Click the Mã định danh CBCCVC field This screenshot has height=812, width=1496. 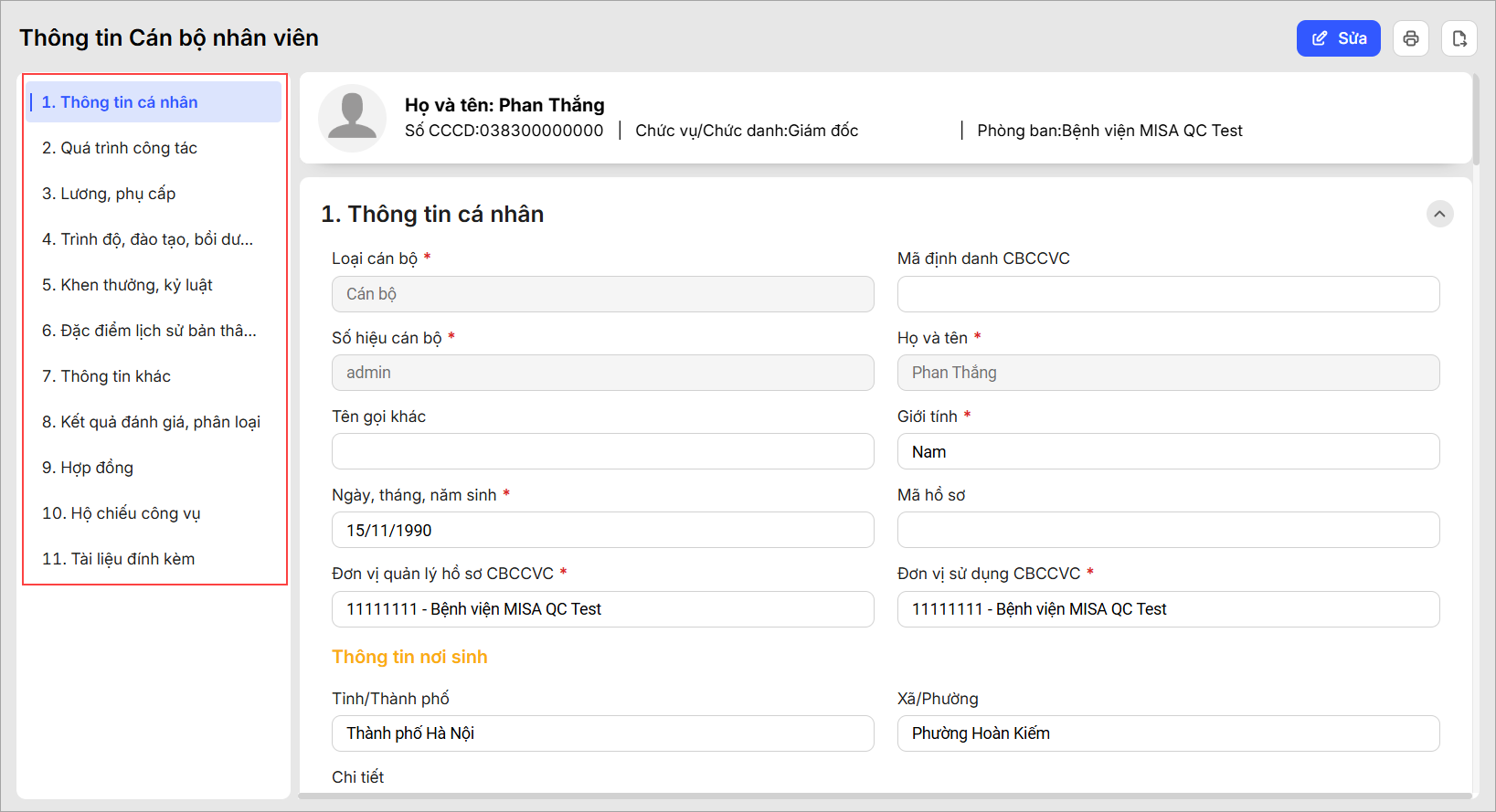1167,294
